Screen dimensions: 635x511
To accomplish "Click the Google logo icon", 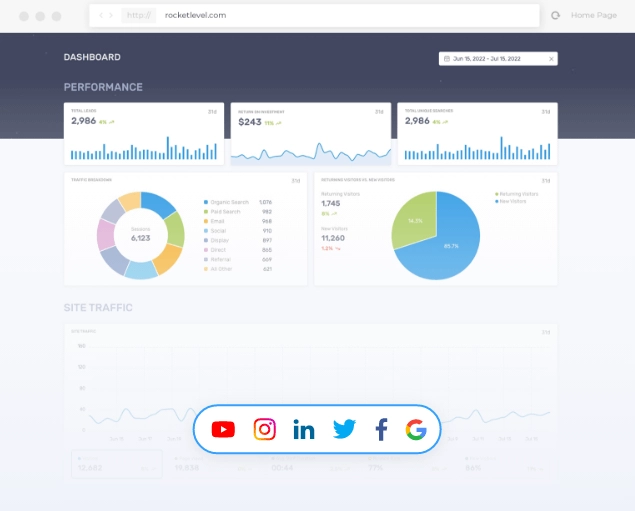I will click(416, 430).
